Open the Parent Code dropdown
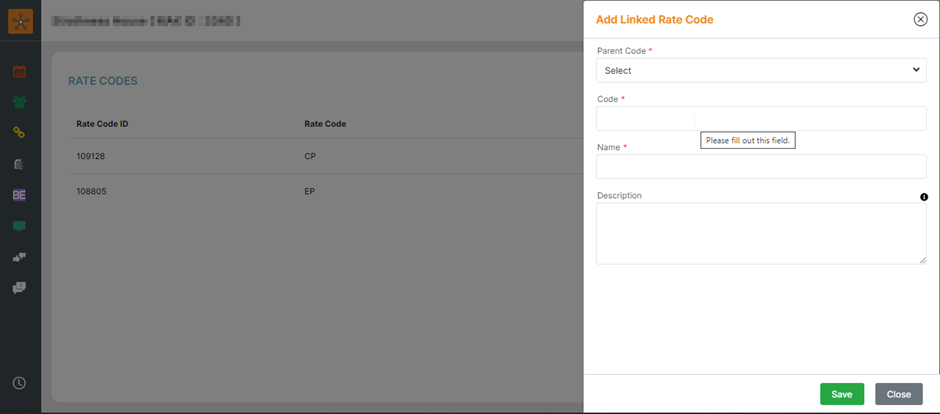Viewport: 940px width, 414px height. click(x=761, y=70)
